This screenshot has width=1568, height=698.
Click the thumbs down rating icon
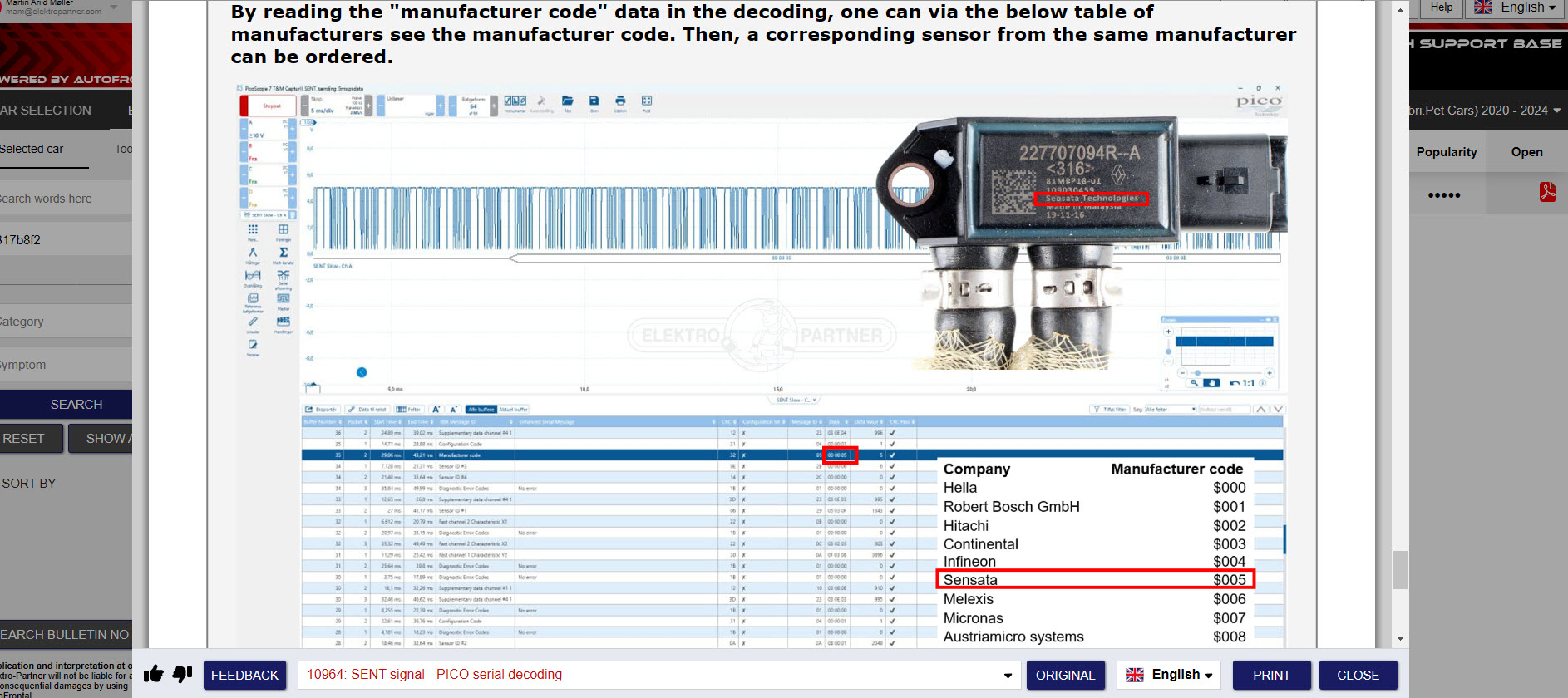point(182,674)
